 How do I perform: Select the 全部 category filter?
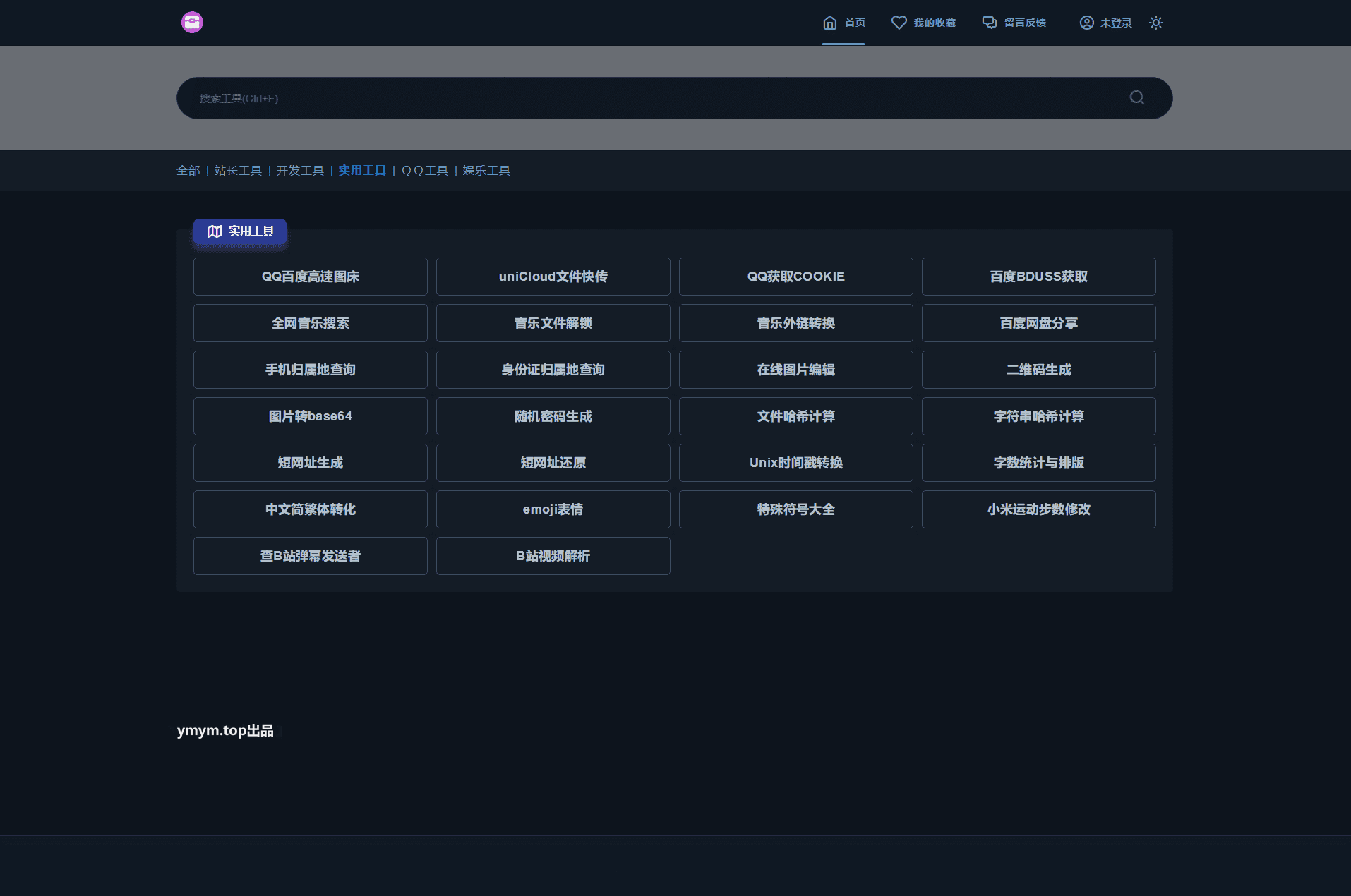pyautogui.click(x=188, y=171)
